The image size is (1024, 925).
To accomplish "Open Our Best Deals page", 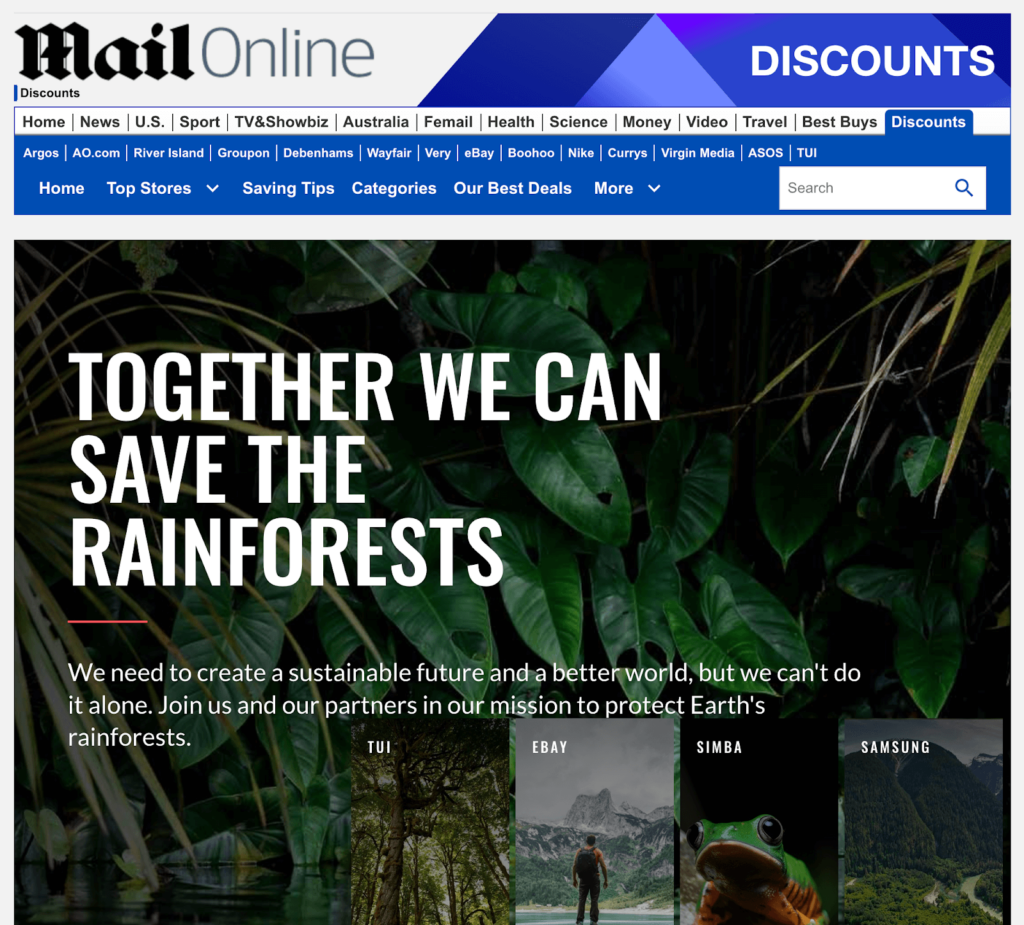I will [x=513, y=189].
